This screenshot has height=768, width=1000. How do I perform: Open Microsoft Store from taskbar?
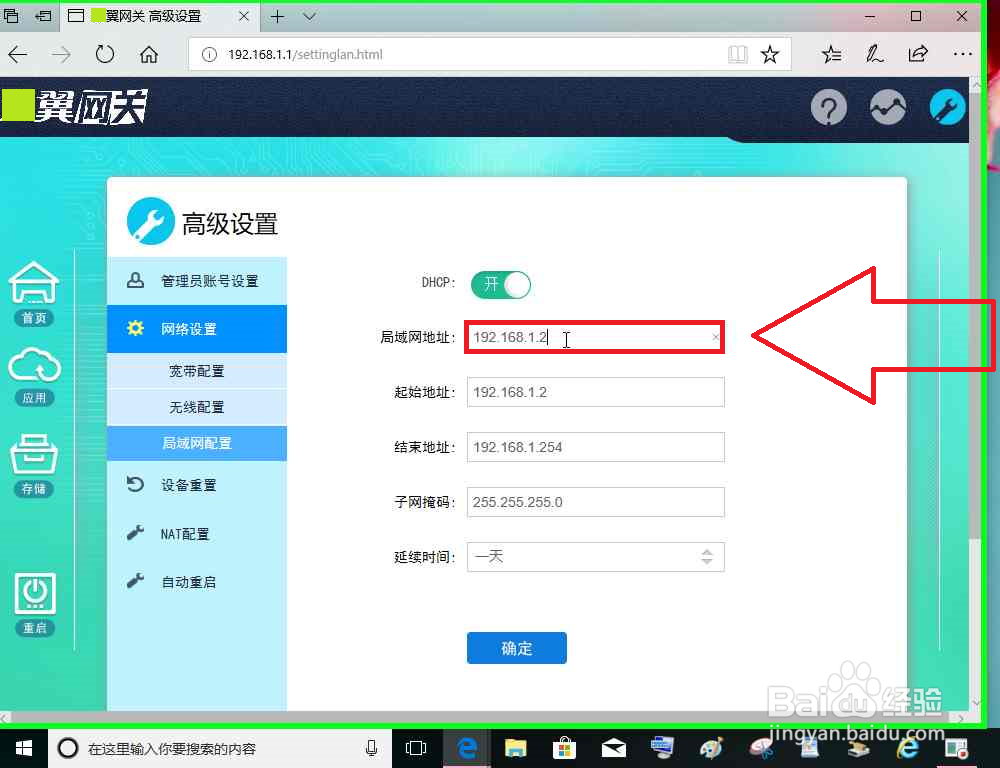(564, 748)
